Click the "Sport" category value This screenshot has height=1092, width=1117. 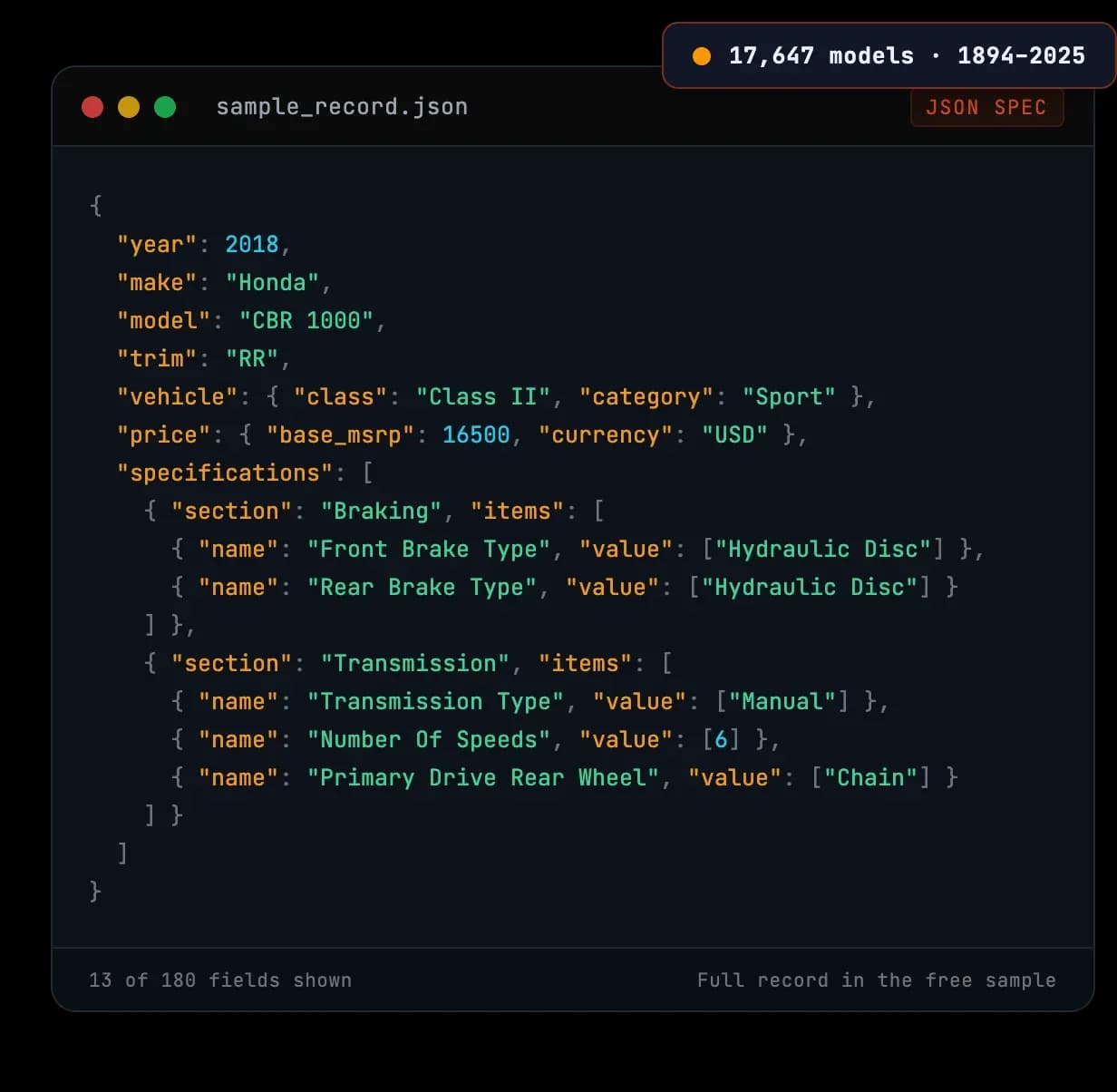tap(789, 397)
